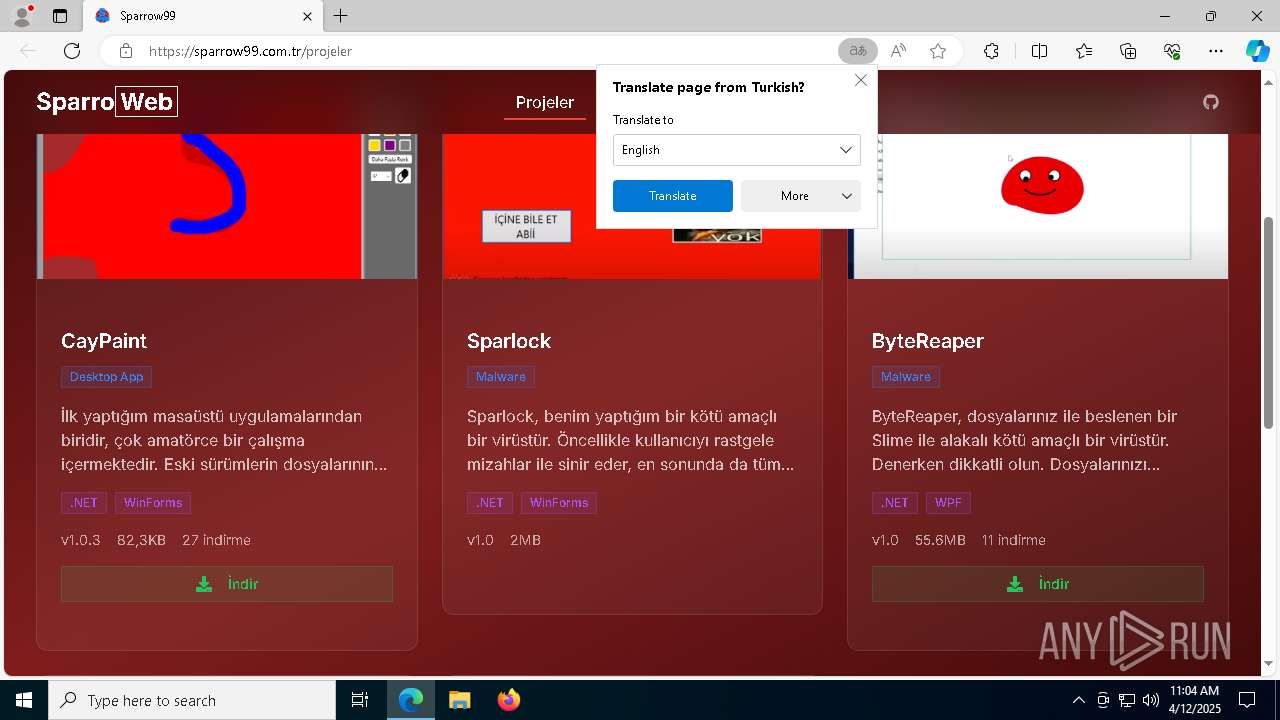Viewport: 1280px width, 720px height.
Task: Click the .NET tag on CayPaint
Action: [x=84, y=503]
